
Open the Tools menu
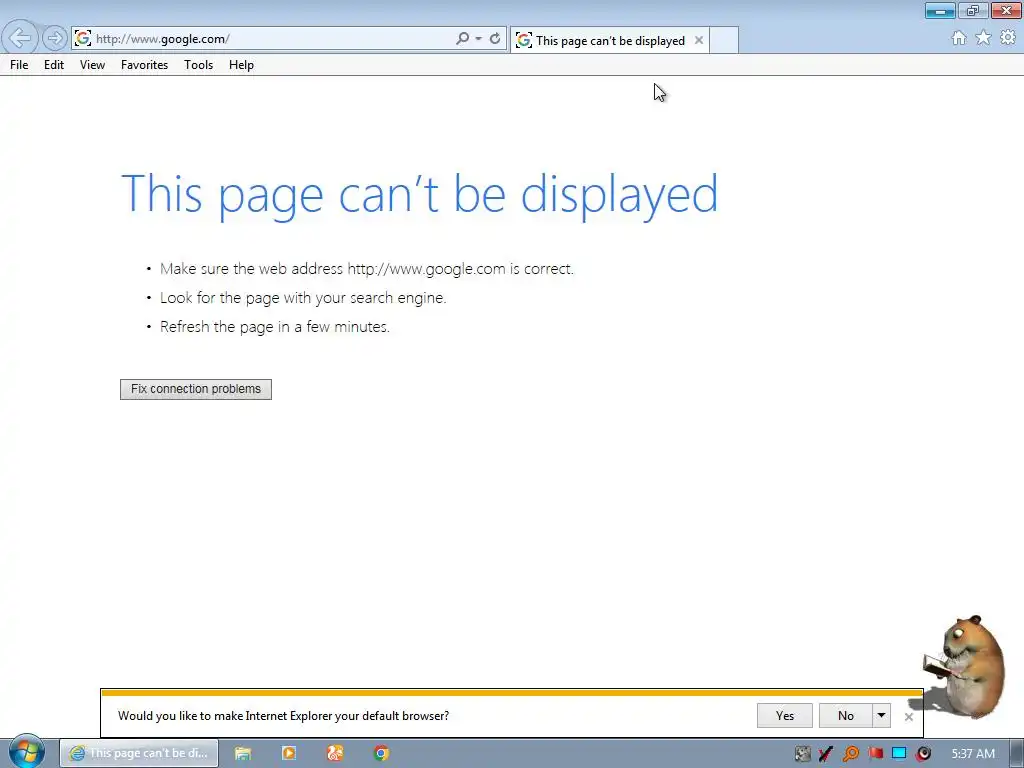click(199, 65)
